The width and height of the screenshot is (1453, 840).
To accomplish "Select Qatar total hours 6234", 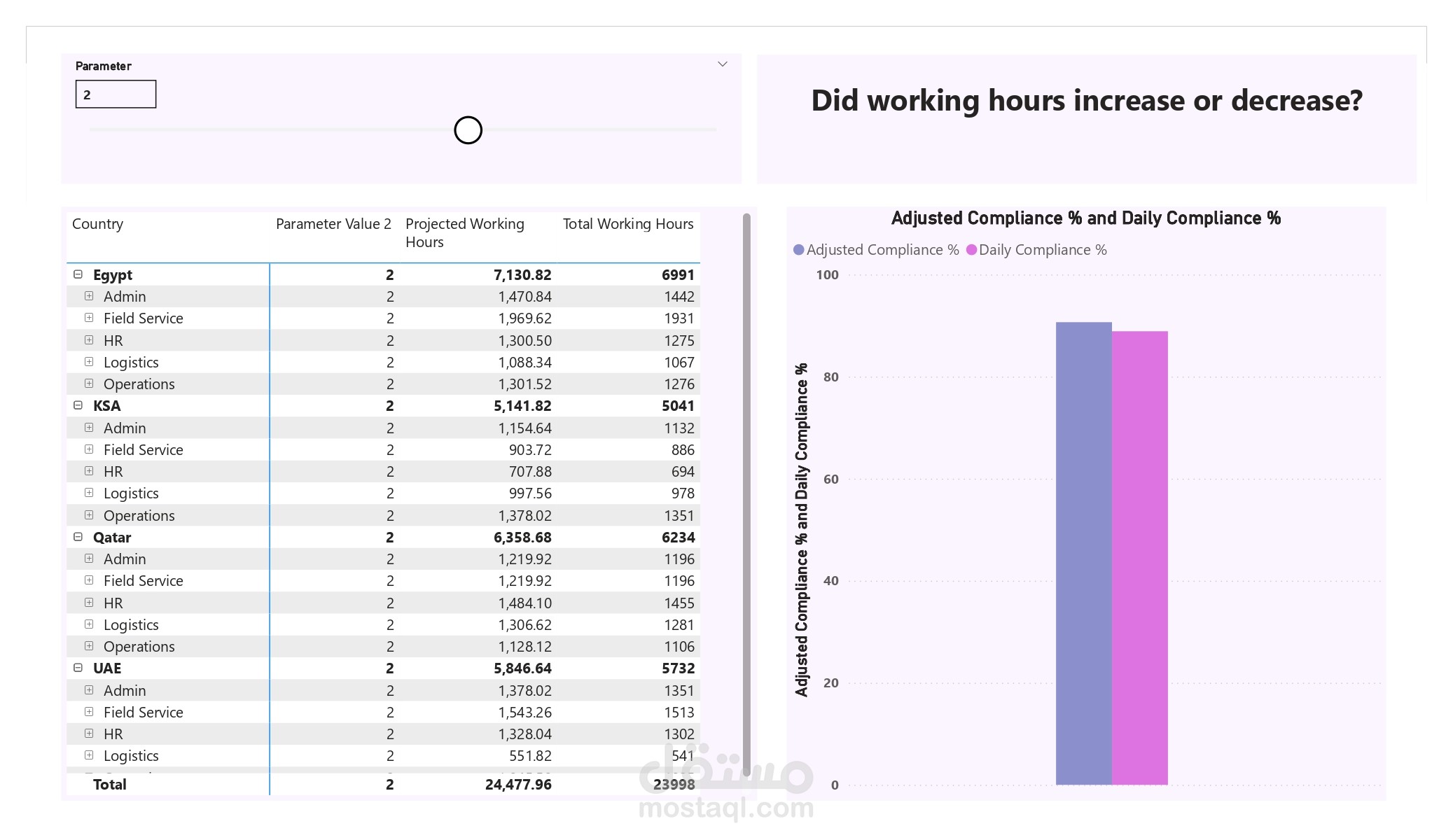I will 678,538.
